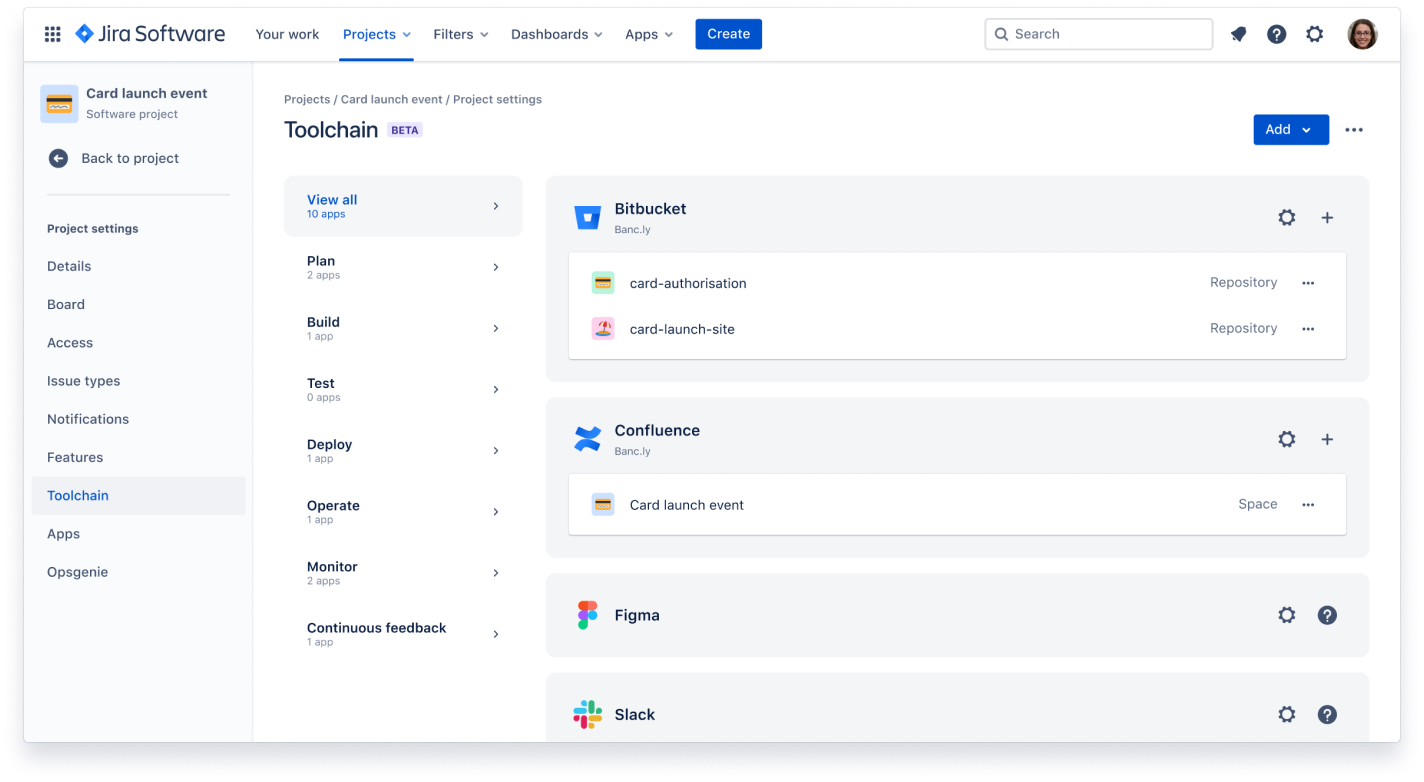Click the Create button
Screen dimensions: 1424x782
point(728,33)
